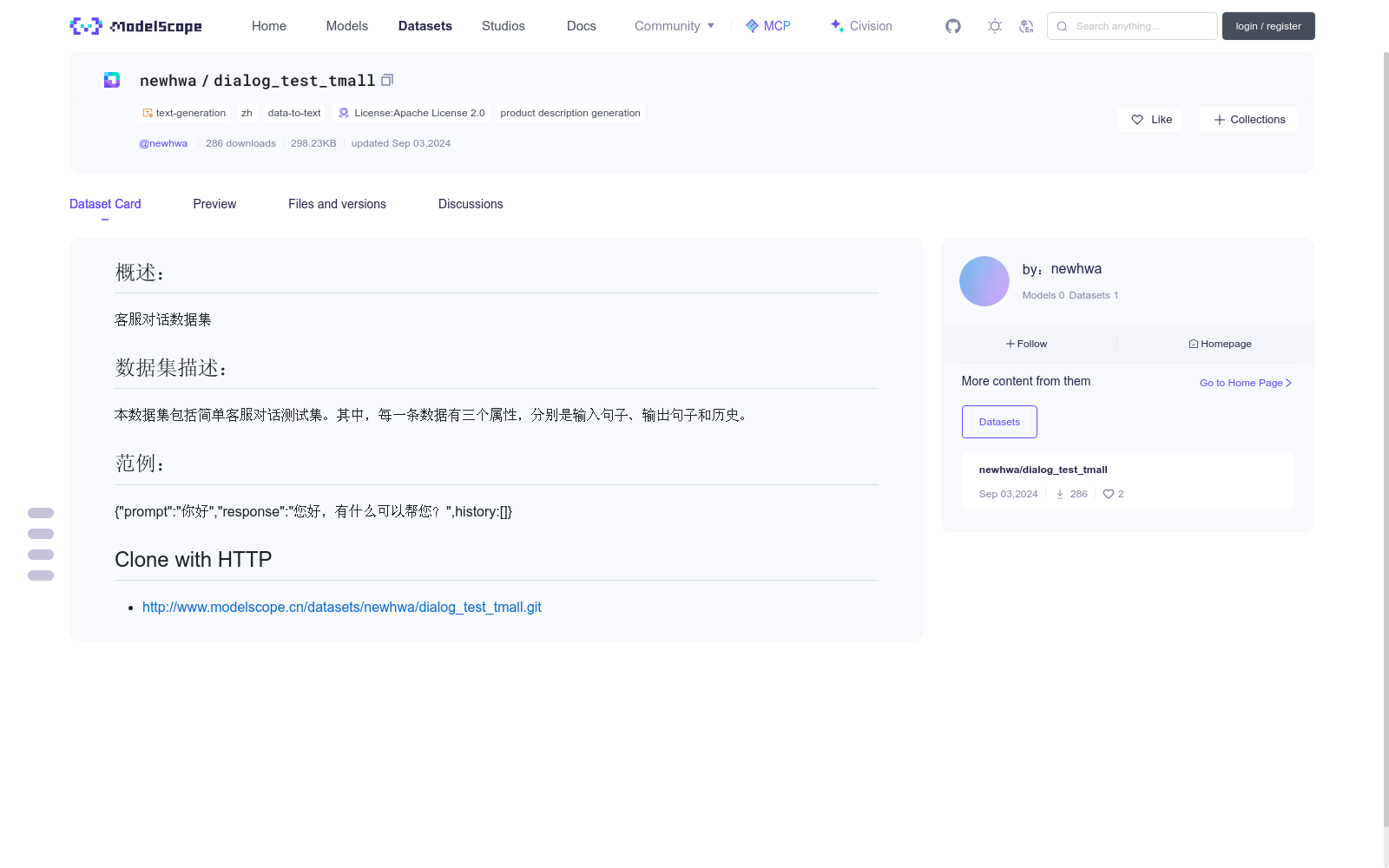Open the Datasets menu item
Screen dimensions: 1389x868
(425, 26)
